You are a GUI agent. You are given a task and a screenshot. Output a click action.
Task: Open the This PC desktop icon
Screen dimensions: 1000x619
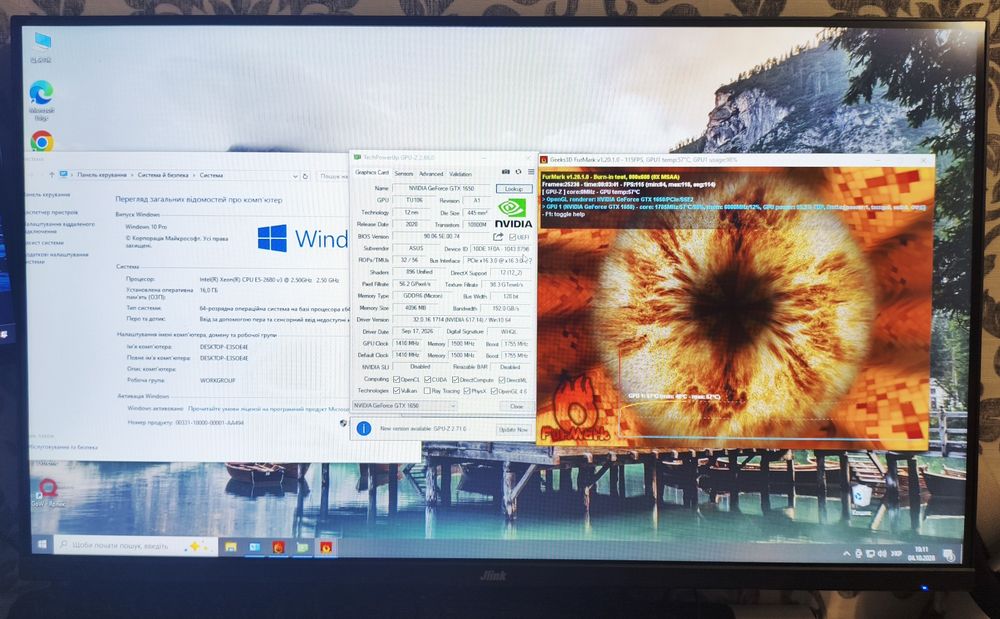click(41, 47)
